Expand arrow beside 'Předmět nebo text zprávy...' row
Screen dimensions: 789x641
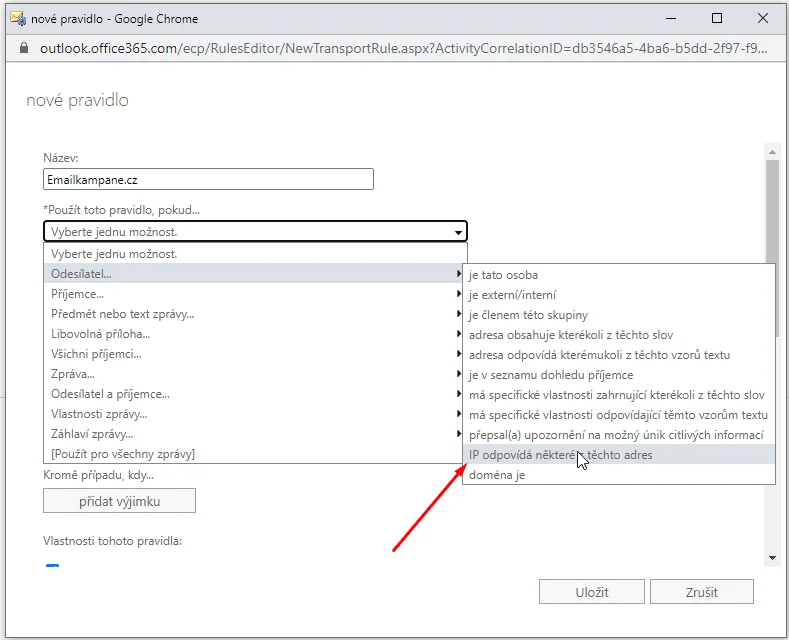(458, 314)
